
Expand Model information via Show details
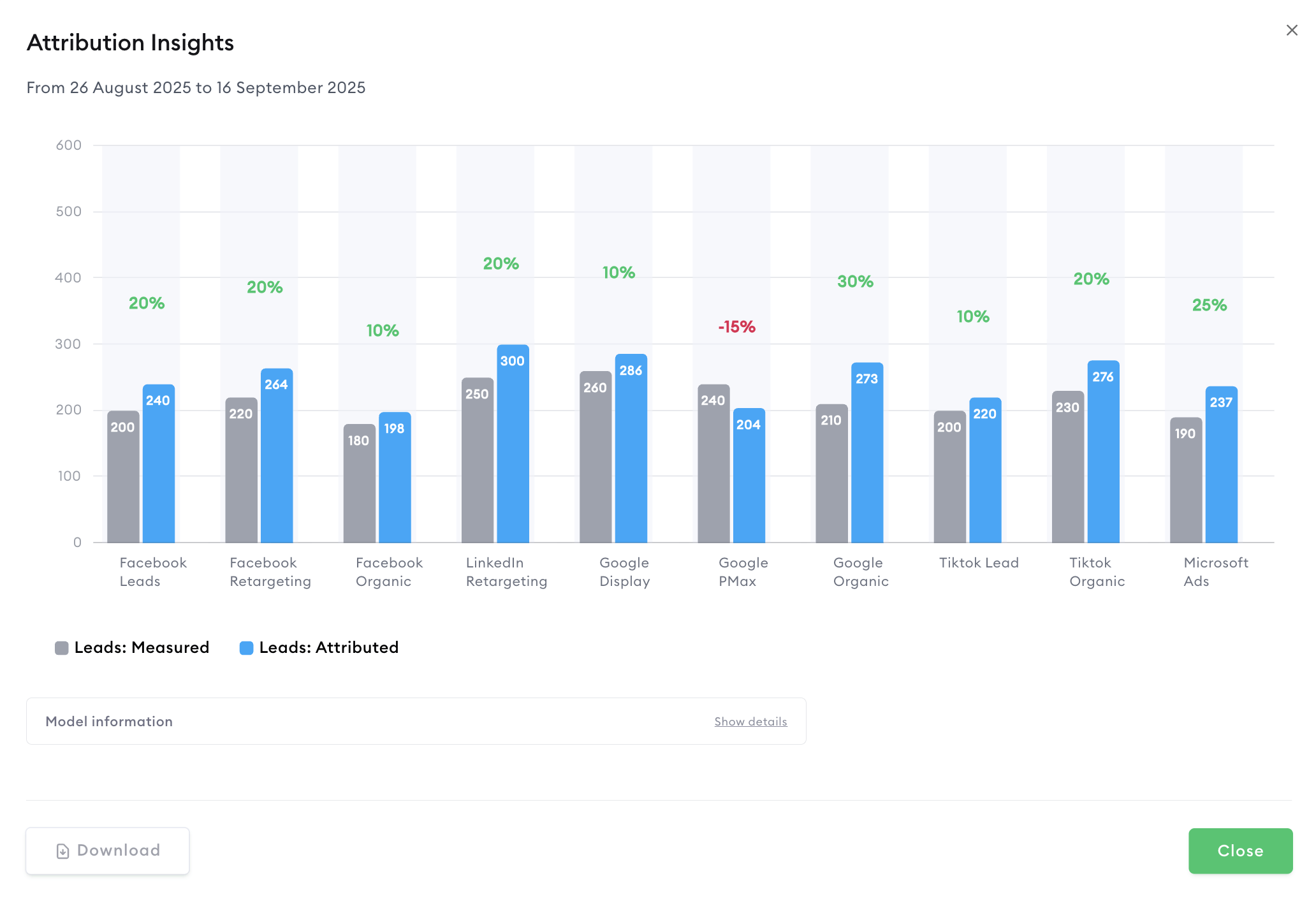pyautogui.click(x=750, y=722)
